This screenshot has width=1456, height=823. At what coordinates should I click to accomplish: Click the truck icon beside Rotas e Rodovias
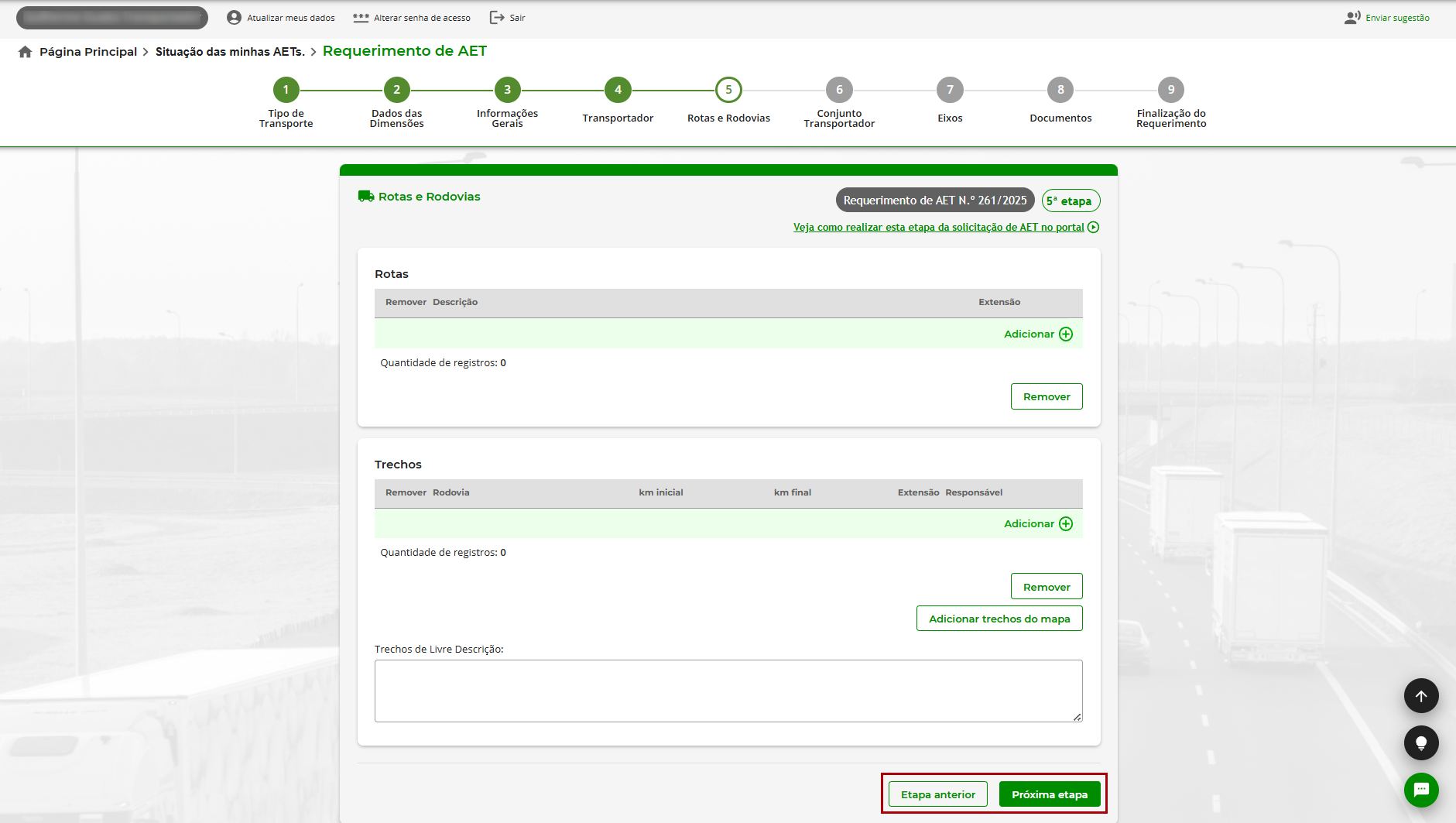[366, 197]
